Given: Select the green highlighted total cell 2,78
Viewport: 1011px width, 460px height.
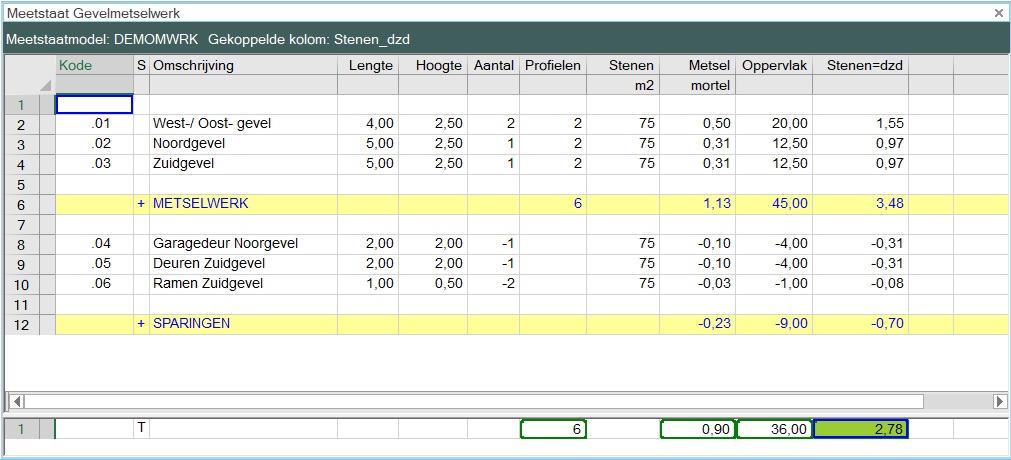Looking at the screenshot, I should pos(860,429).
